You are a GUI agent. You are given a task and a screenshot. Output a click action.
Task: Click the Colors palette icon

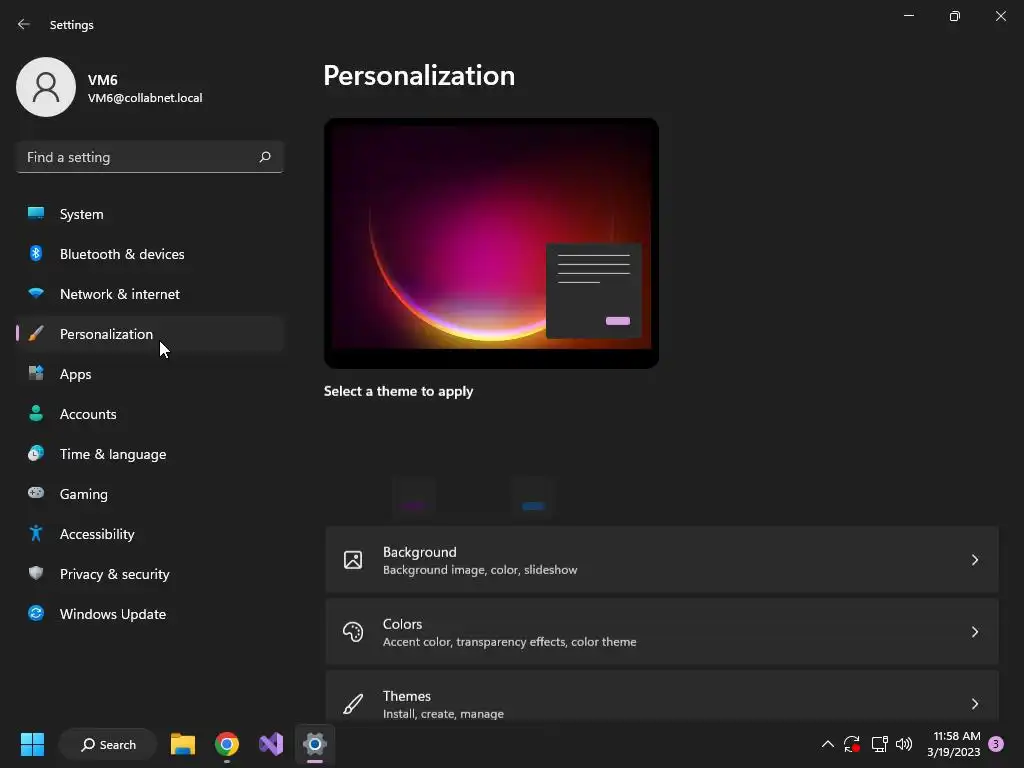(x=353, y=632)
